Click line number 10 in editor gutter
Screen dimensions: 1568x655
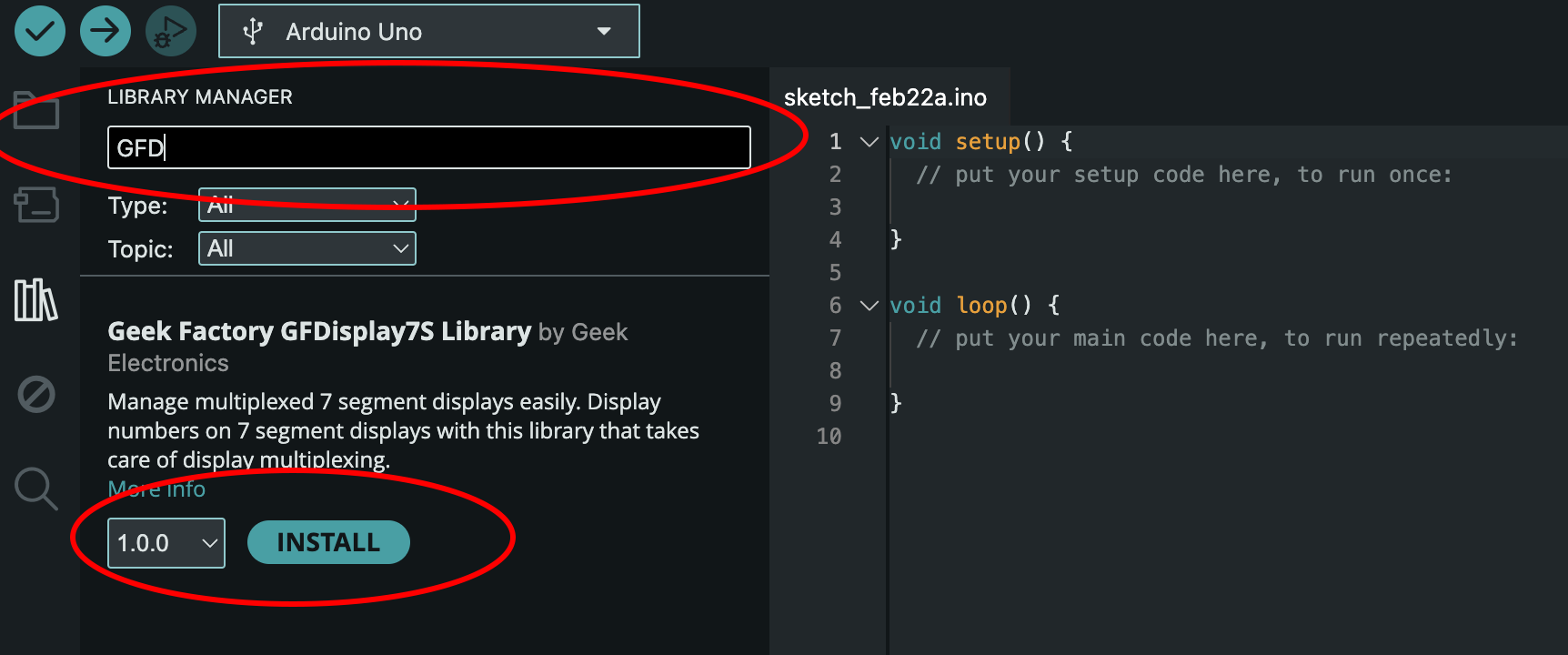click(829, 437)
